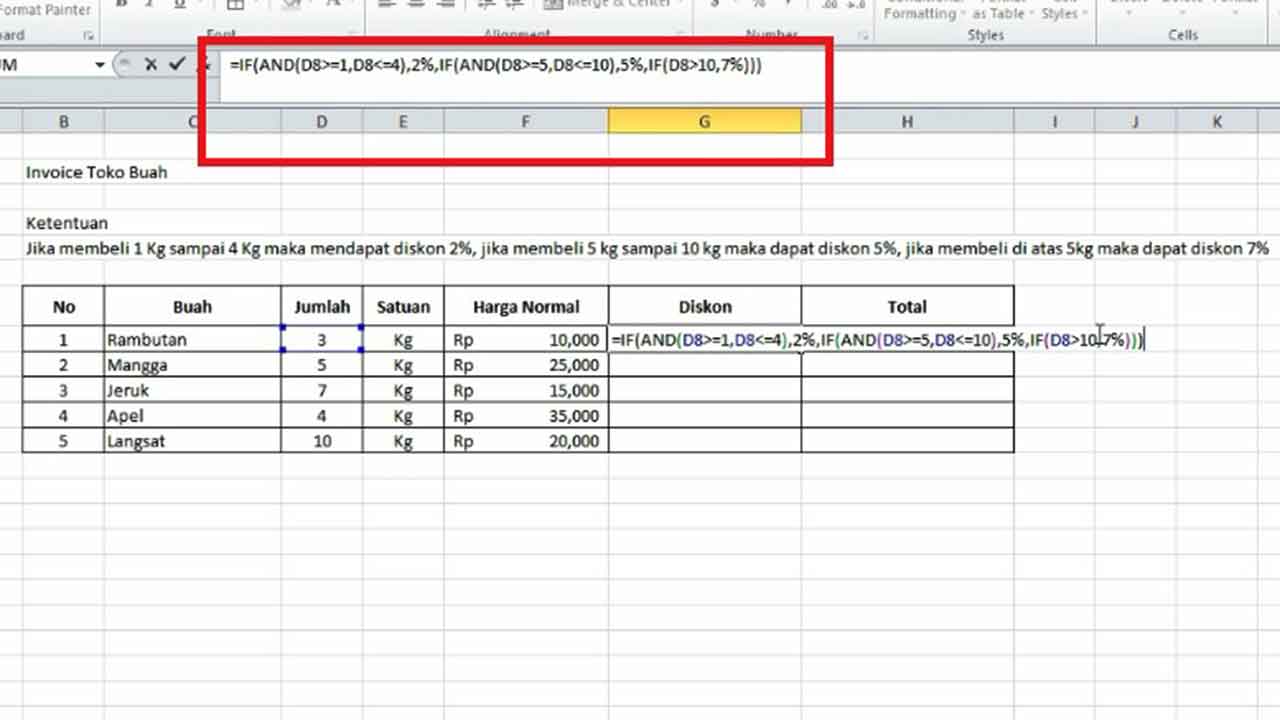The width and height of the screenshot is (1280, 720).
Task: Click the 'Jumlah' table header
Action: click(x=322, y=307)
